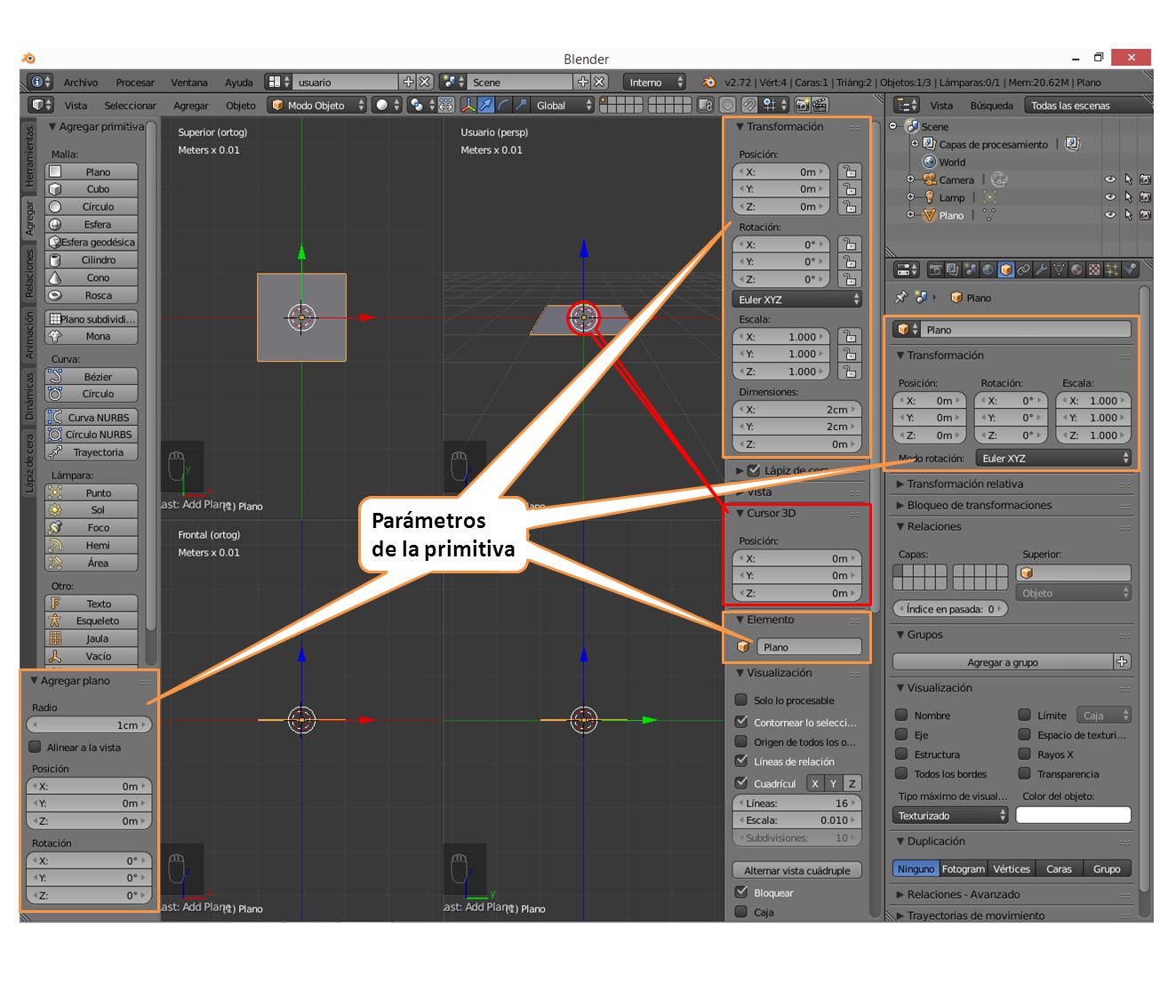Click Alternar vista cuádruple button
The height and width of the screenshot is (1008, 1176).
click(x=797, y=870)
